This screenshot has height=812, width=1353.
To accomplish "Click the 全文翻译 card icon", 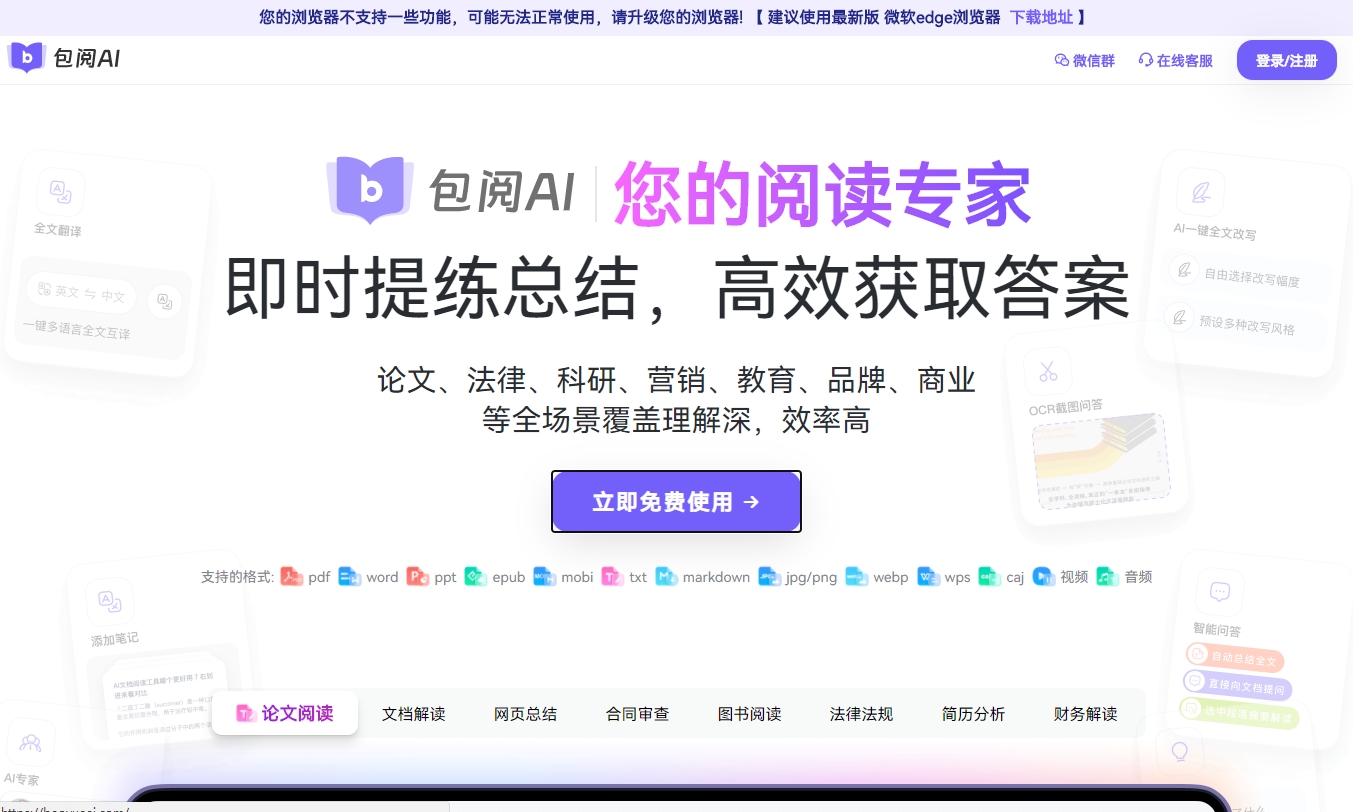I will point(60,192).
